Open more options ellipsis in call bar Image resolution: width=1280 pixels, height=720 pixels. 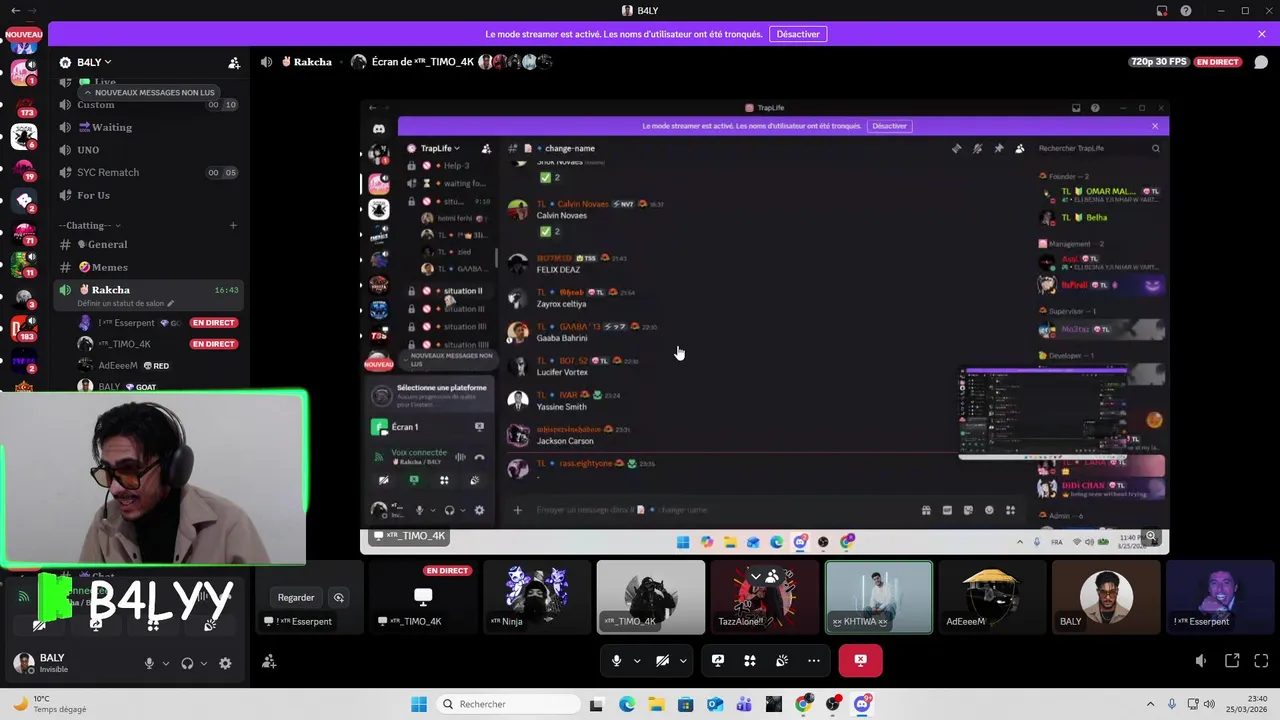coord(814,660)
